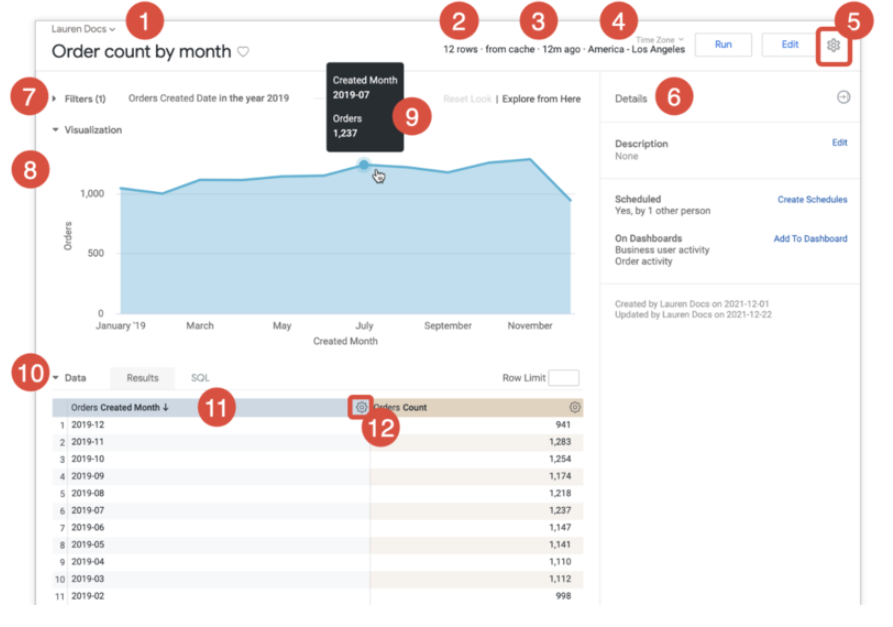Viewport: 893px width, 627px height.
Task: Open the Time Zone dropdown
Action: click(659, 40)
